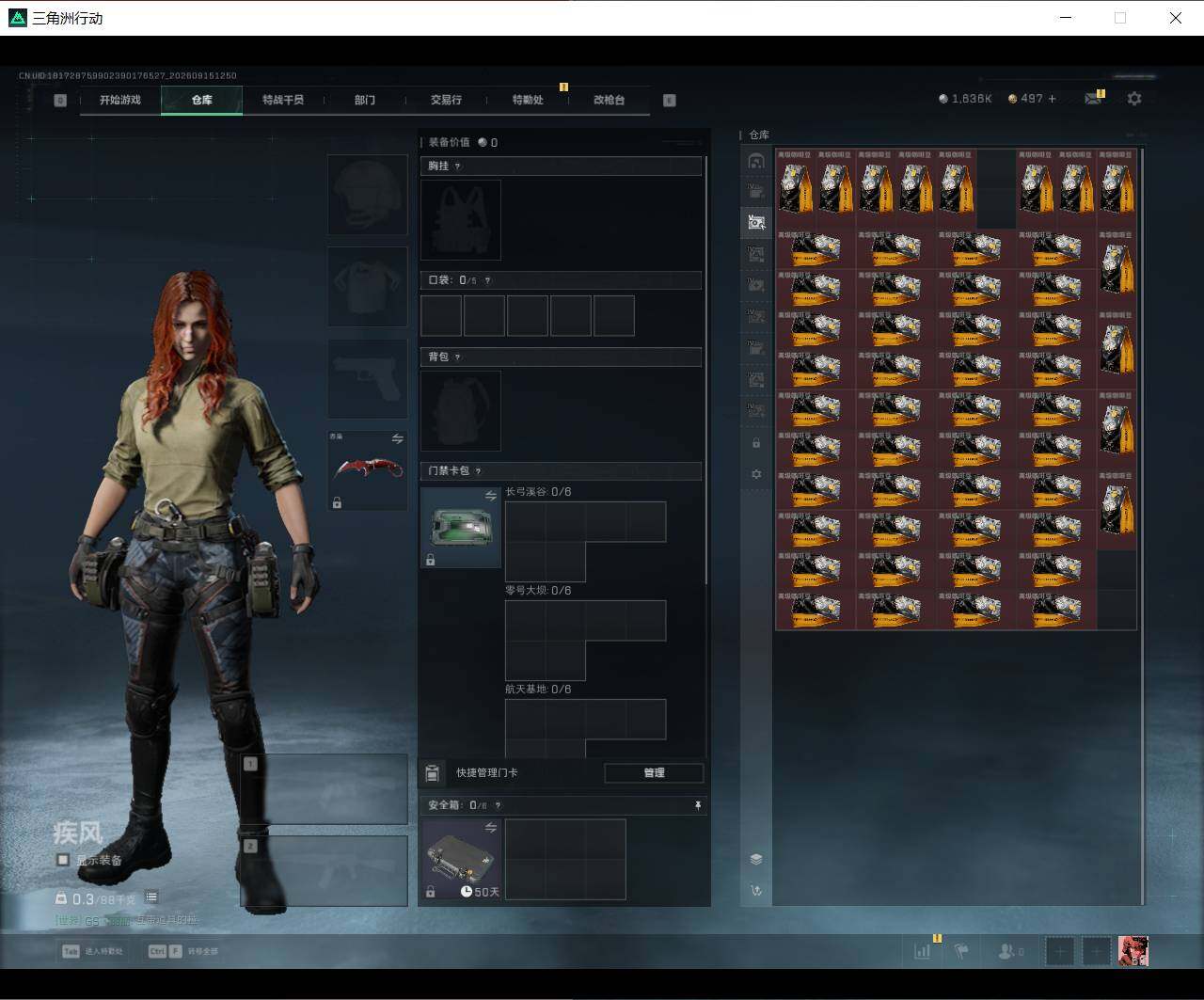The height and width of the screenshot is (1000, 1204).
Task: Open warehouse sidebar gear settings
Action: pos(756,474)
